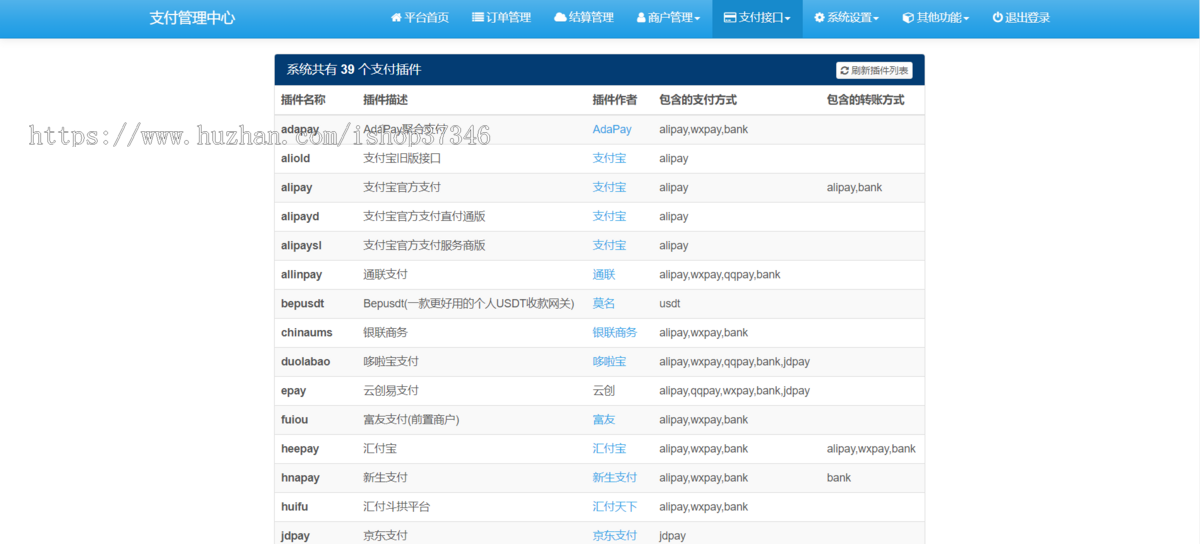This screenshot has width=1200, height=544.
Task: Select the fuiou plugin name
Action: point(295,419)
